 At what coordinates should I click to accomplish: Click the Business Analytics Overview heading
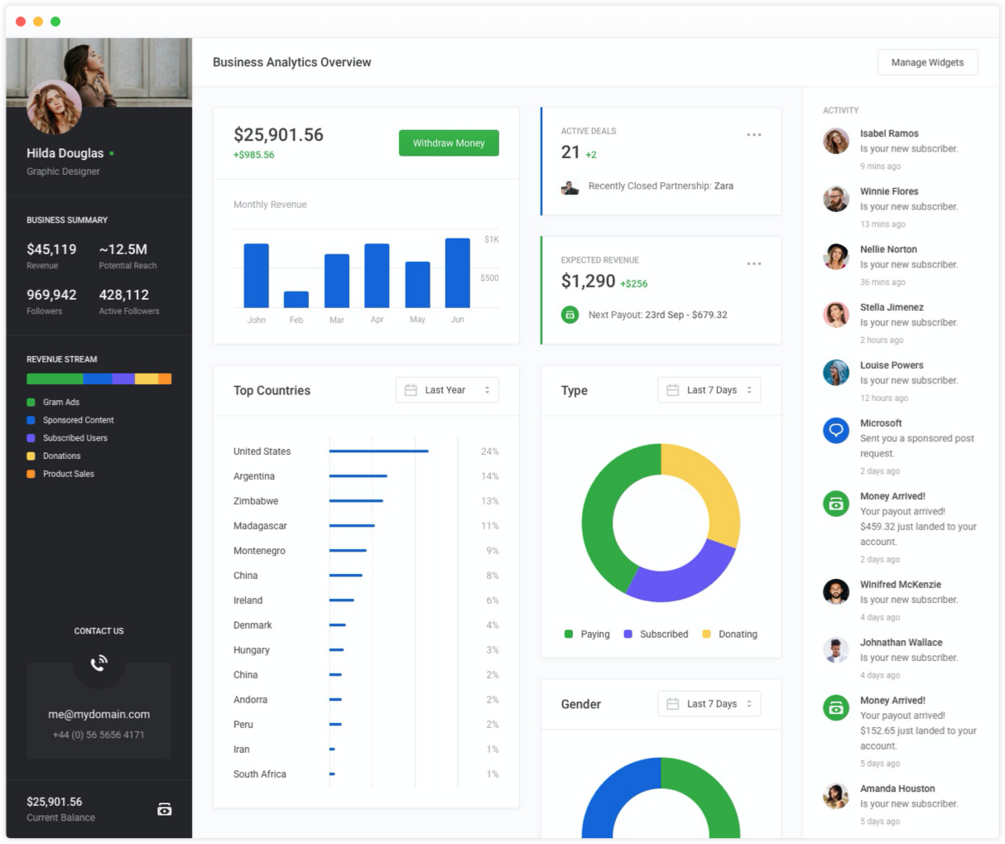pyautogui.click(x=292, y=62)
